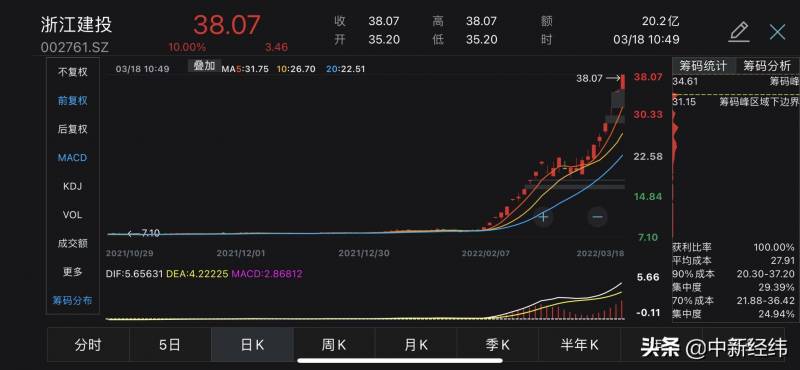Viewport: 800px width, 370px height.
Task: Switch to 筹码统计 tab
Action: [x=703, y=66]
